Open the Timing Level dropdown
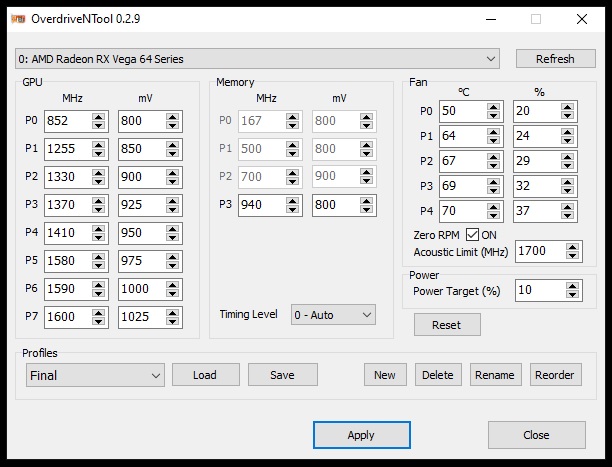This screenshot has width=612, height=467. pos(333,315)
